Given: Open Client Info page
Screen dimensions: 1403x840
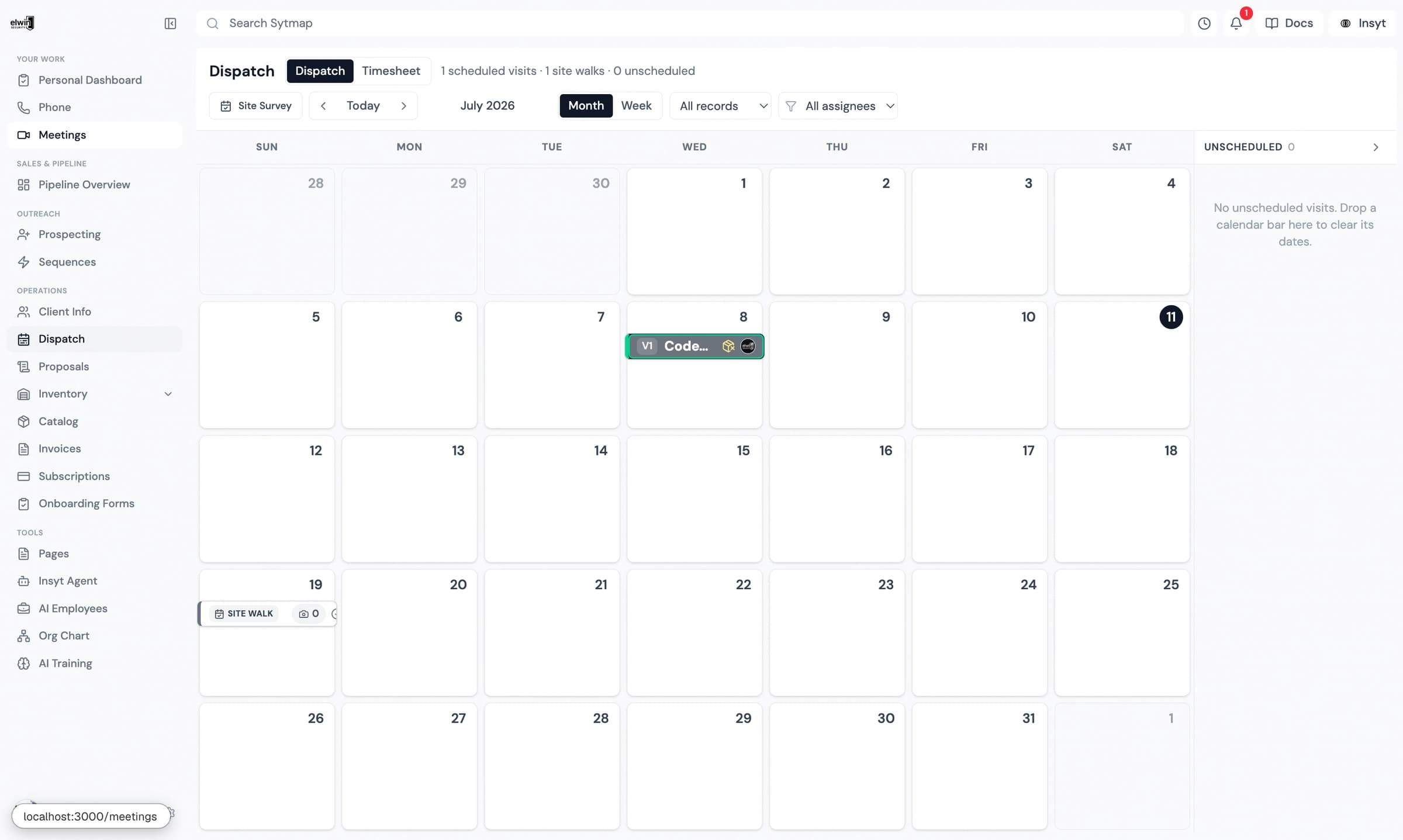Looking at the screenshot, I should click(95, 312).
